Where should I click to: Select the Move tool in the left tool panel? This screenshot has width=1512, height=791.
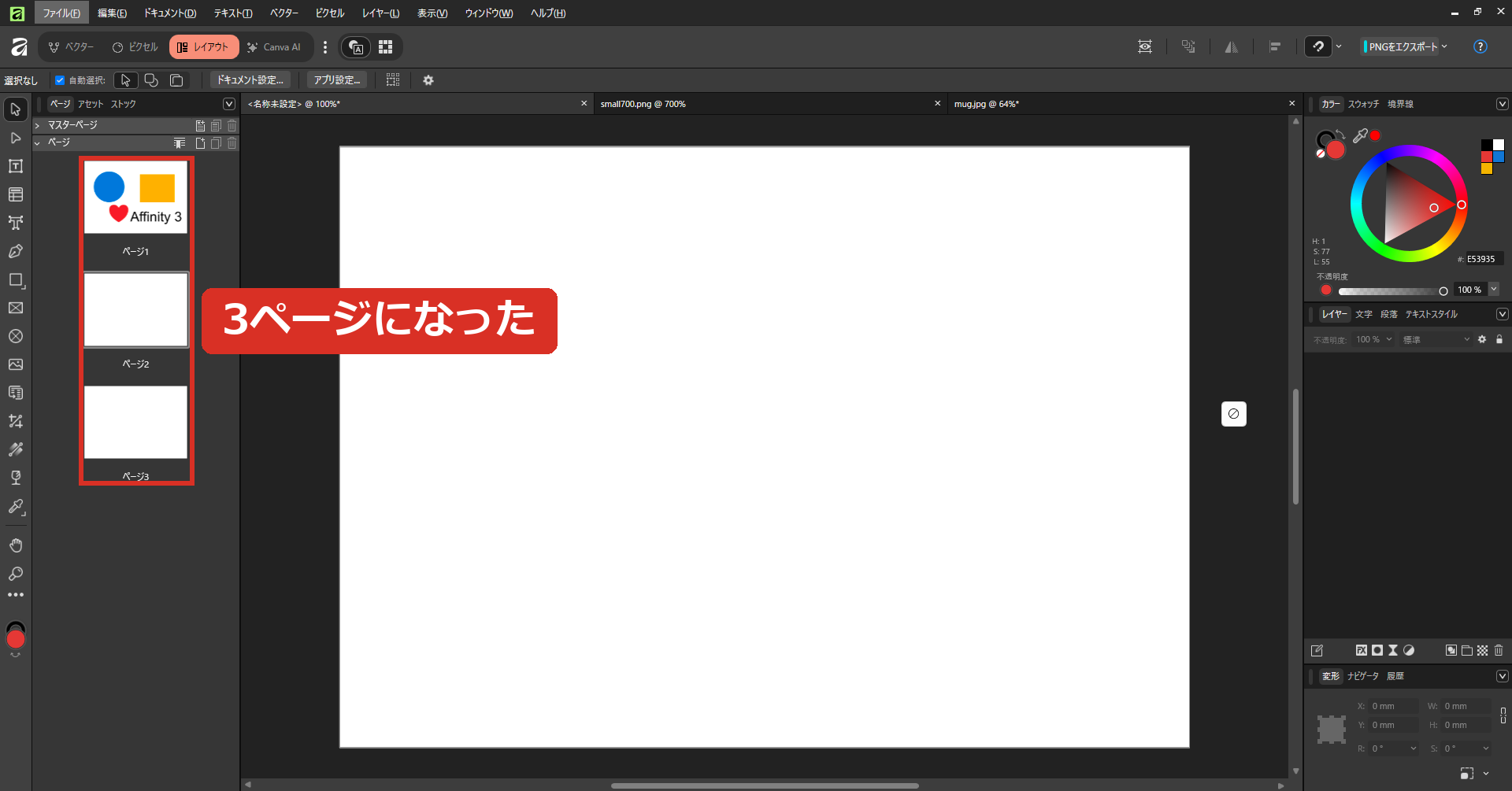pyautogui.click(x=16, y=109)
